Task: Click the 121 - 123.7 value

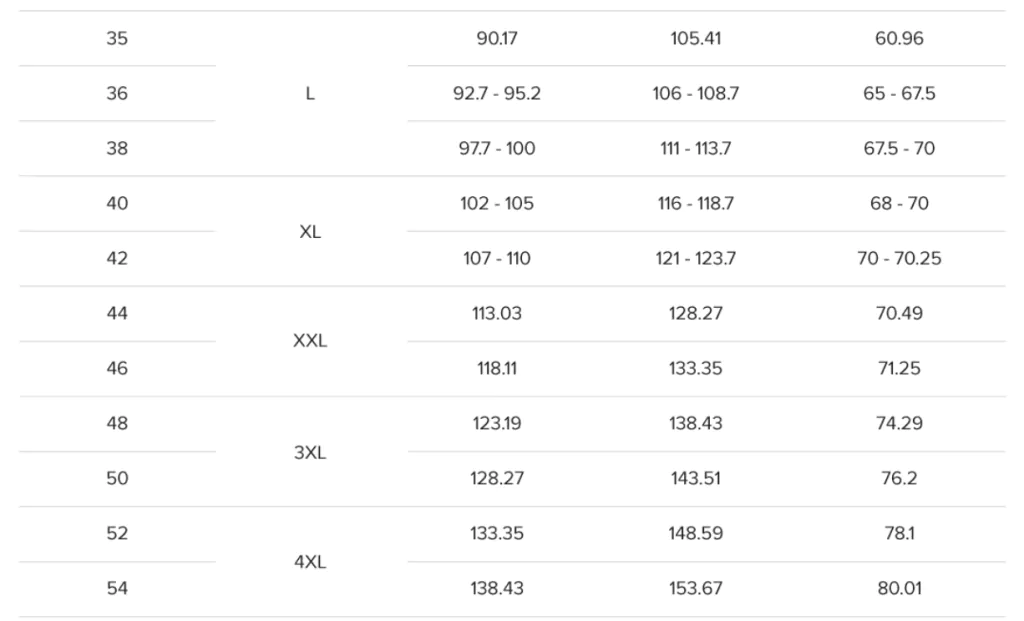Action: [x=696, y=259]
